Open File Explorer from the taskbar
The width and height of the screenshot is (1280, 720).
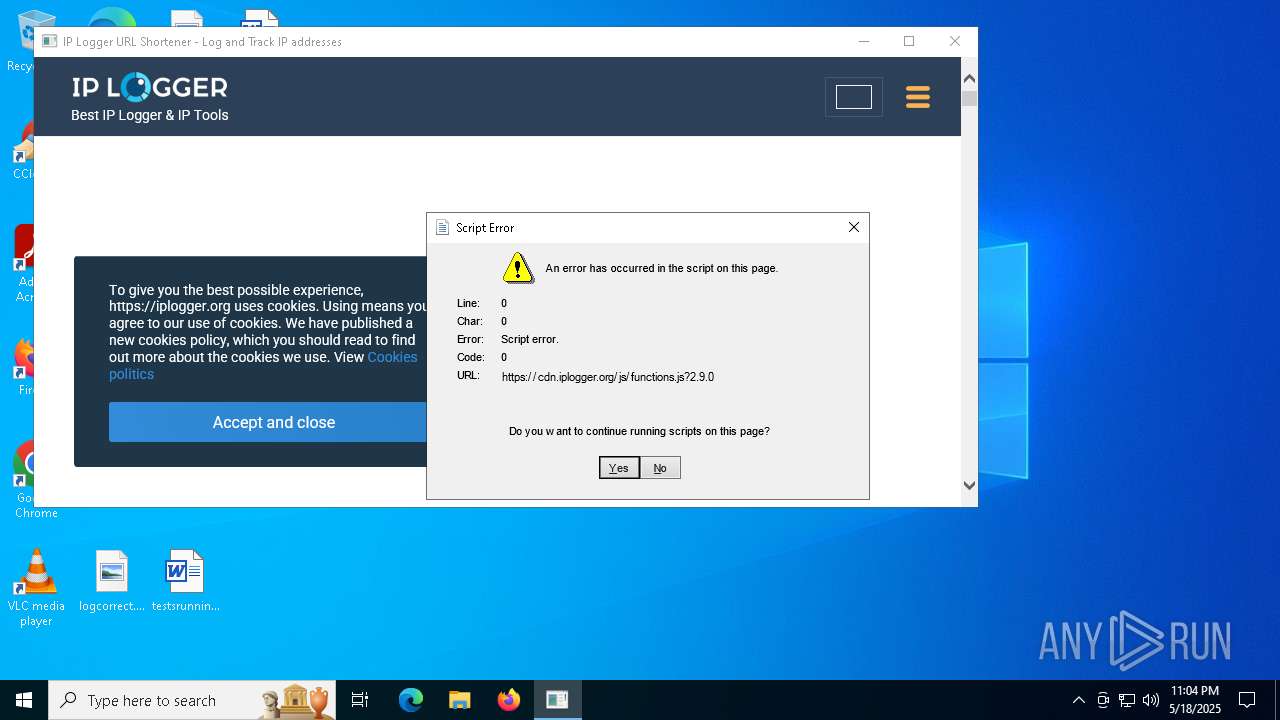460,700
